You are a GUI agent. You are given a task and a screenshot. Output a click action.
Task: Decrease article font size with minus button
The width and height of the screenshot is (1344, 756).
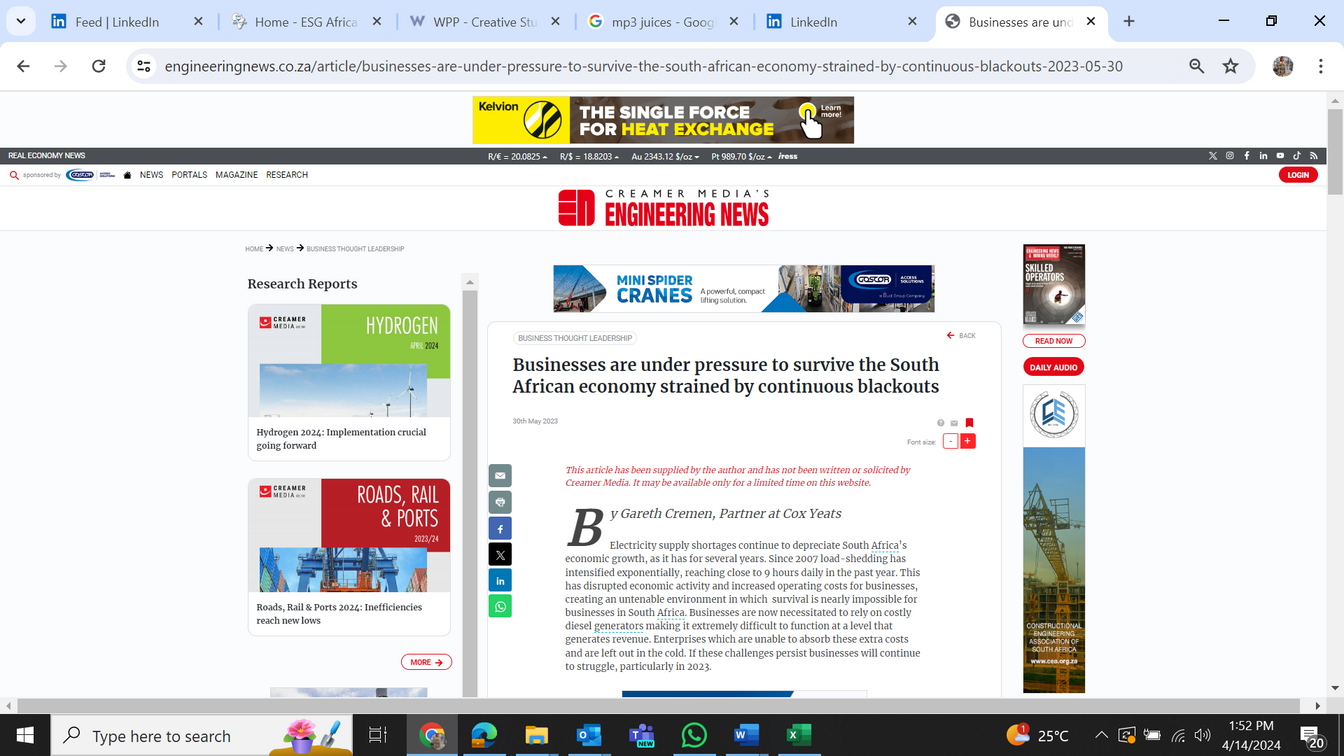click(951, 441)
